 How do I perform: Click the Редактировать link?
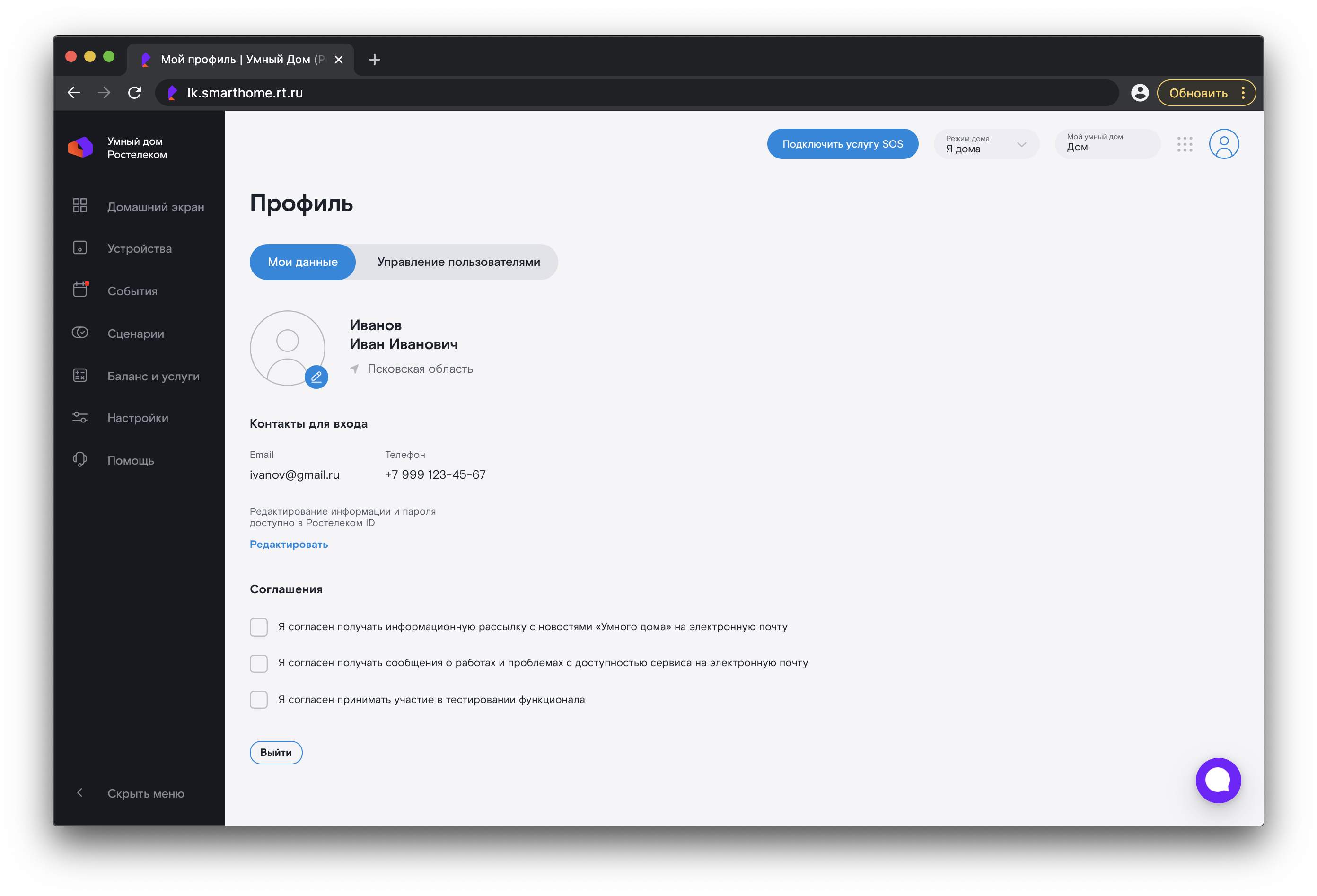coord(289,544)
